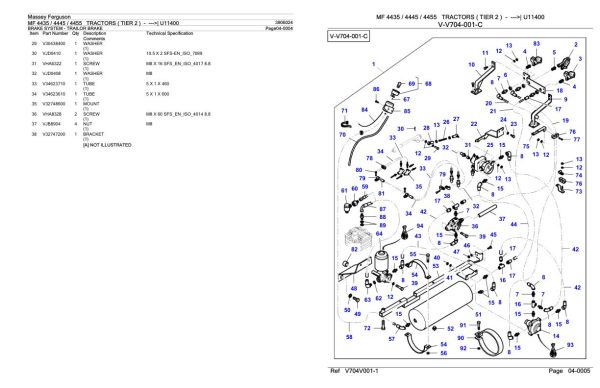Click callout number 68 beside the bracket
Viewport: 600px width, 388px height.
(428, 83)
